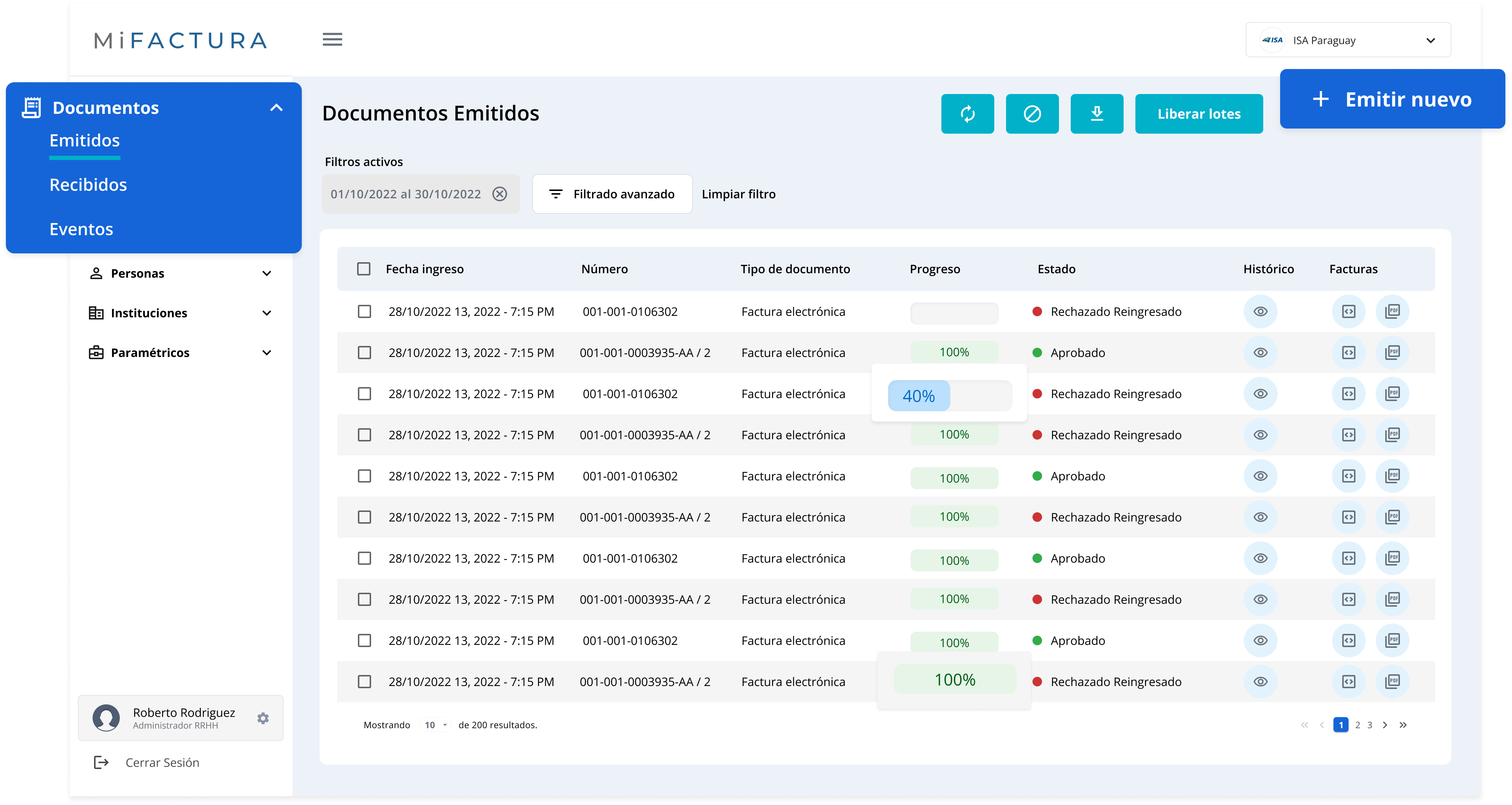The height and width of the screenshot is (805, 1512).
Task: Open the hamburger menu icon
Action: click(332, 39)
